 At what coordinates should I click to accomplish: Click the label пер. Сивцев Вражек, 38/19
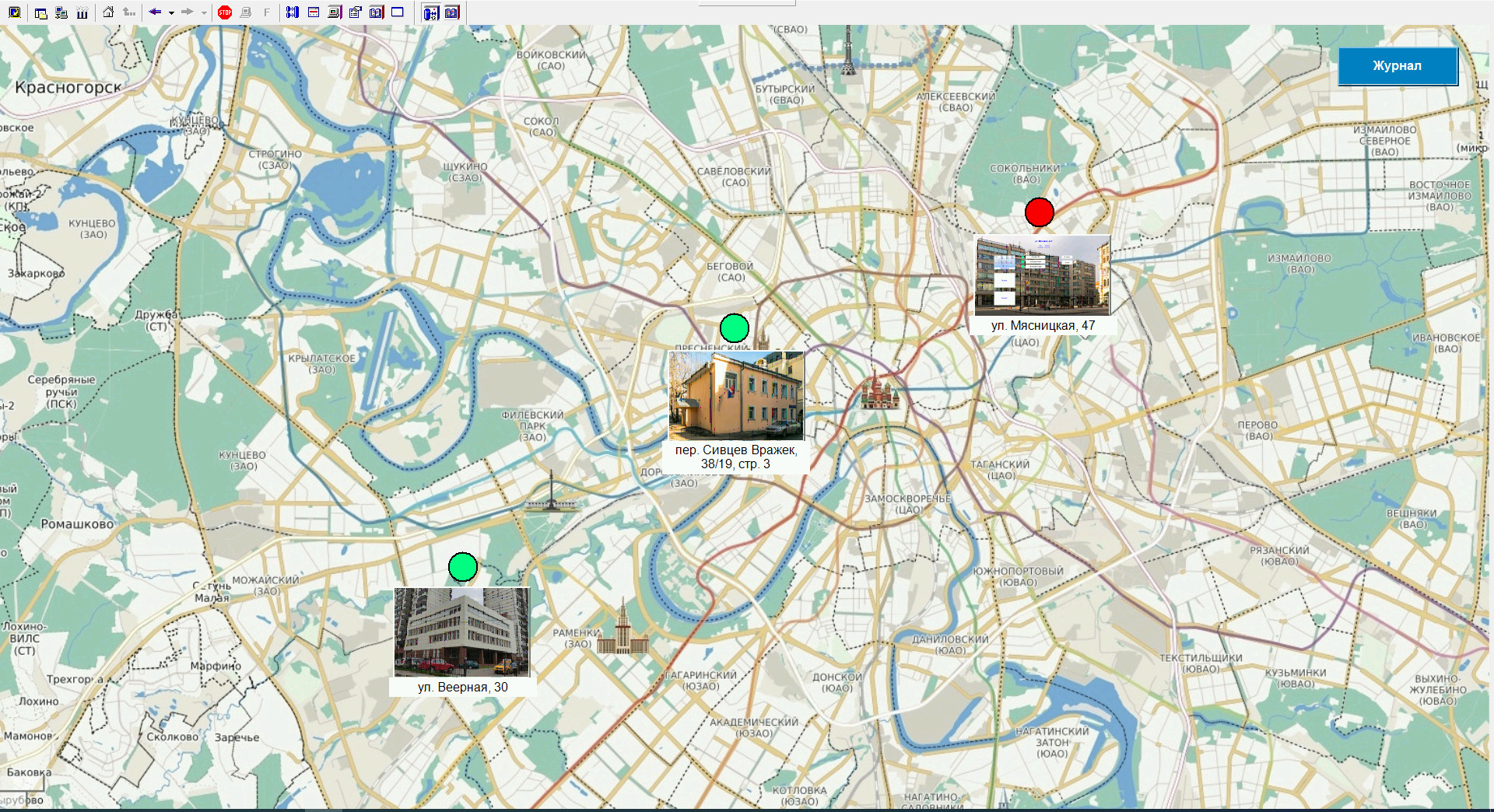(x=736, y=457)
